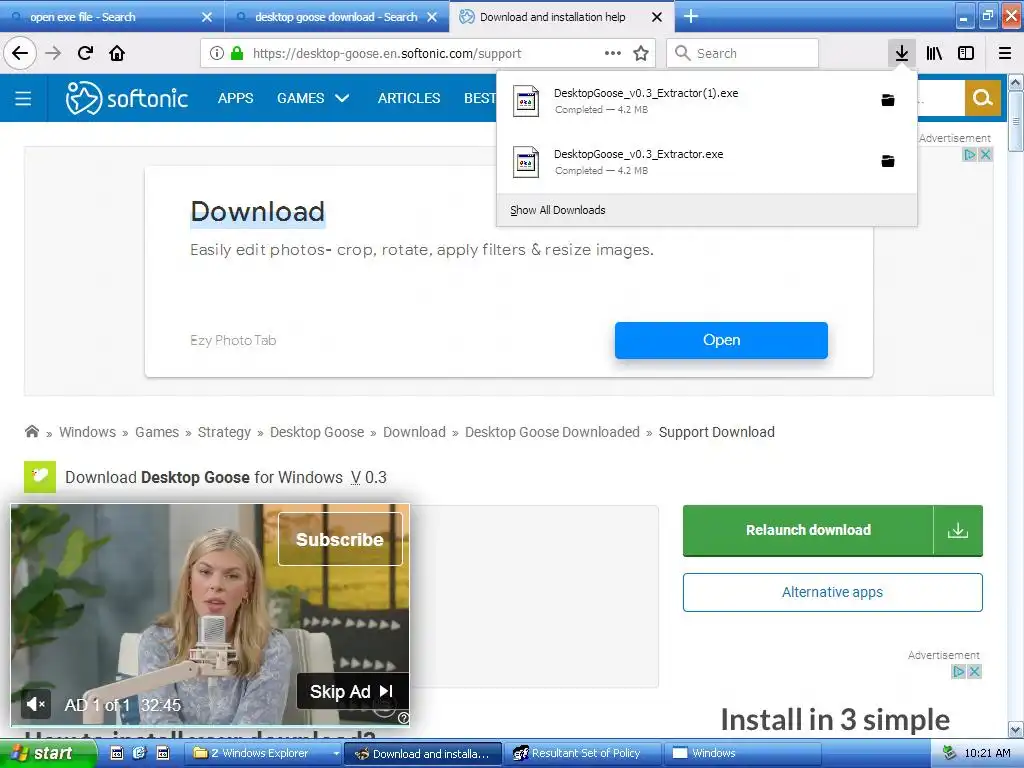Screen dimensions: 1024x768
Task: Unmute the video ad
Action: tap(35, 704)
